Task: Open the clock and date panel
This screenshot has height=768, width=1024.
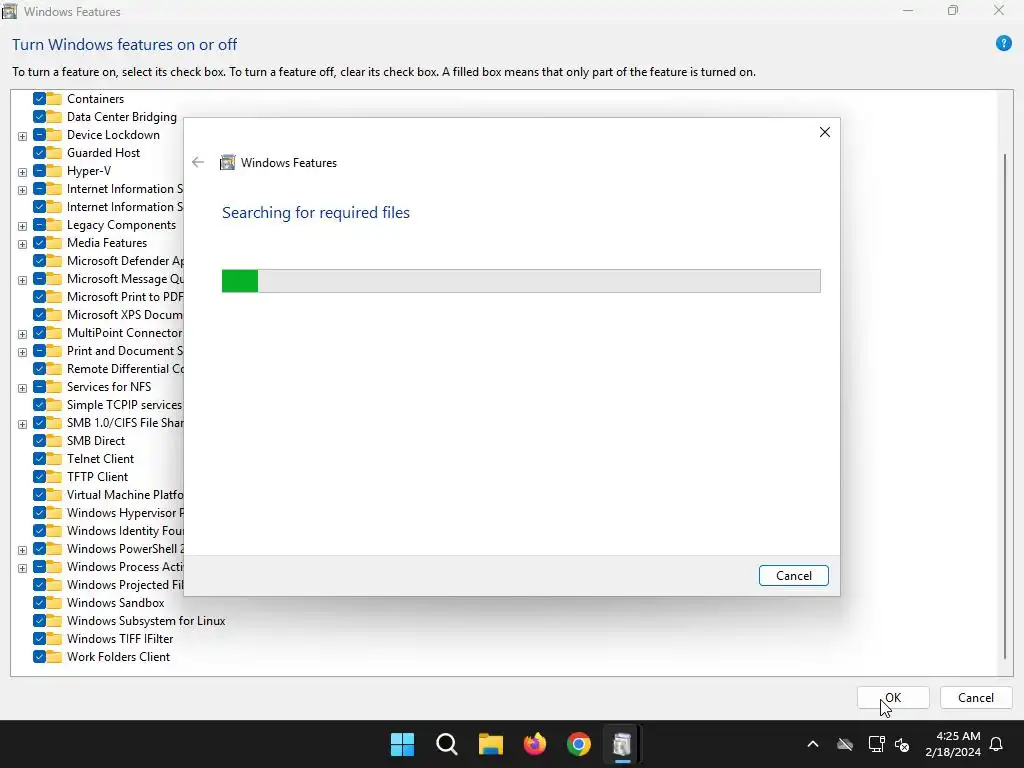Action: point(953,744)
